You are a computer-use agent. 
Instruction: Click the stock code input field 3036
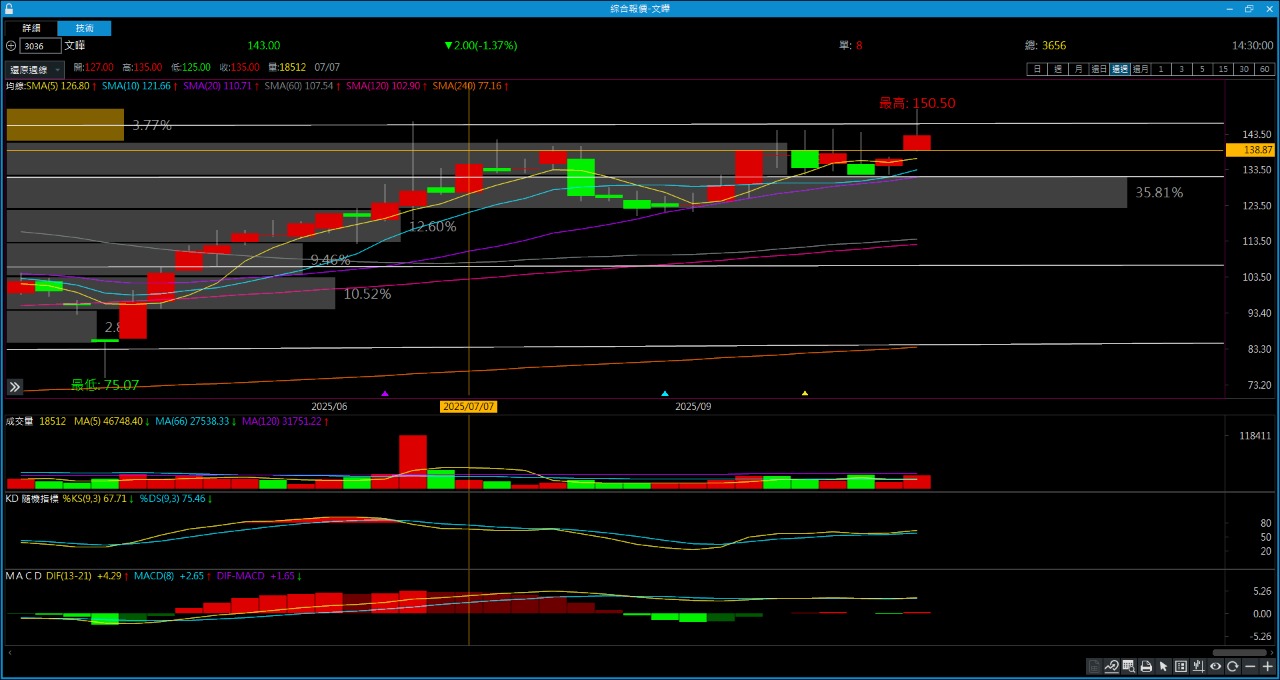coord(40,46)
